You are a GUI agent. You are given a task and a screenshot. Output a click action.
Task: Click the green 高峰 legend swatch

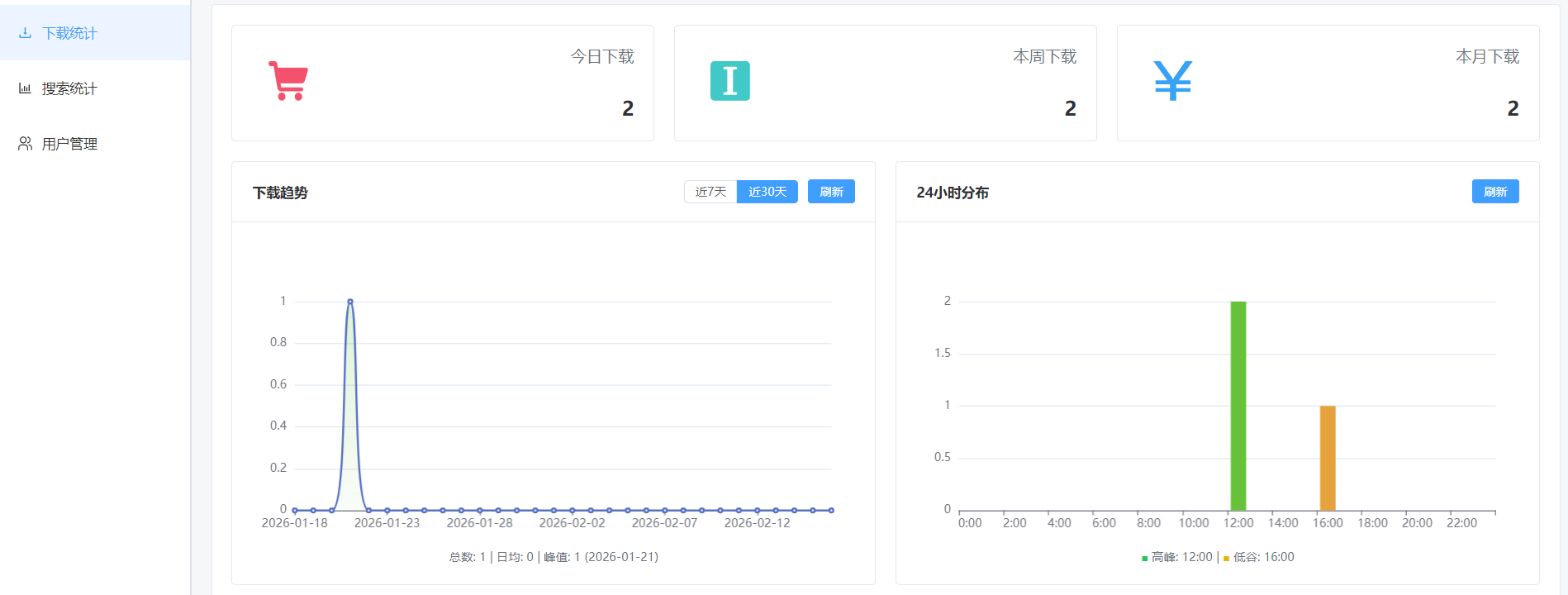[x=1144, y=559]
